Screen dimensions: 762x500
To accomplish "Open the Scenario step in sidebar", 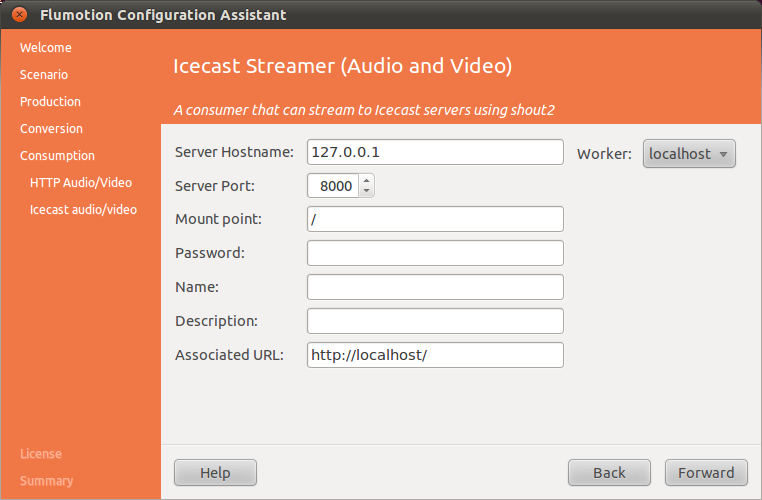I will point(44,74).
